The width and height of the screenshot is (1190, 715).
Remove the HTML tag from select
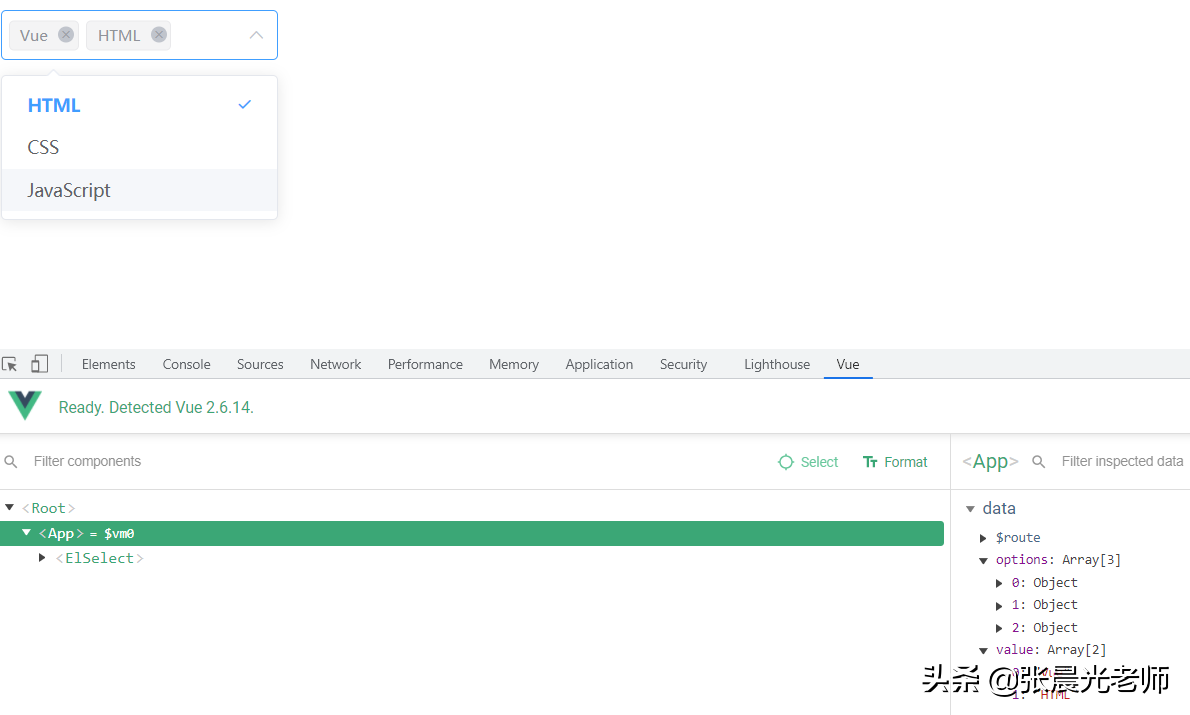[159, 35]
